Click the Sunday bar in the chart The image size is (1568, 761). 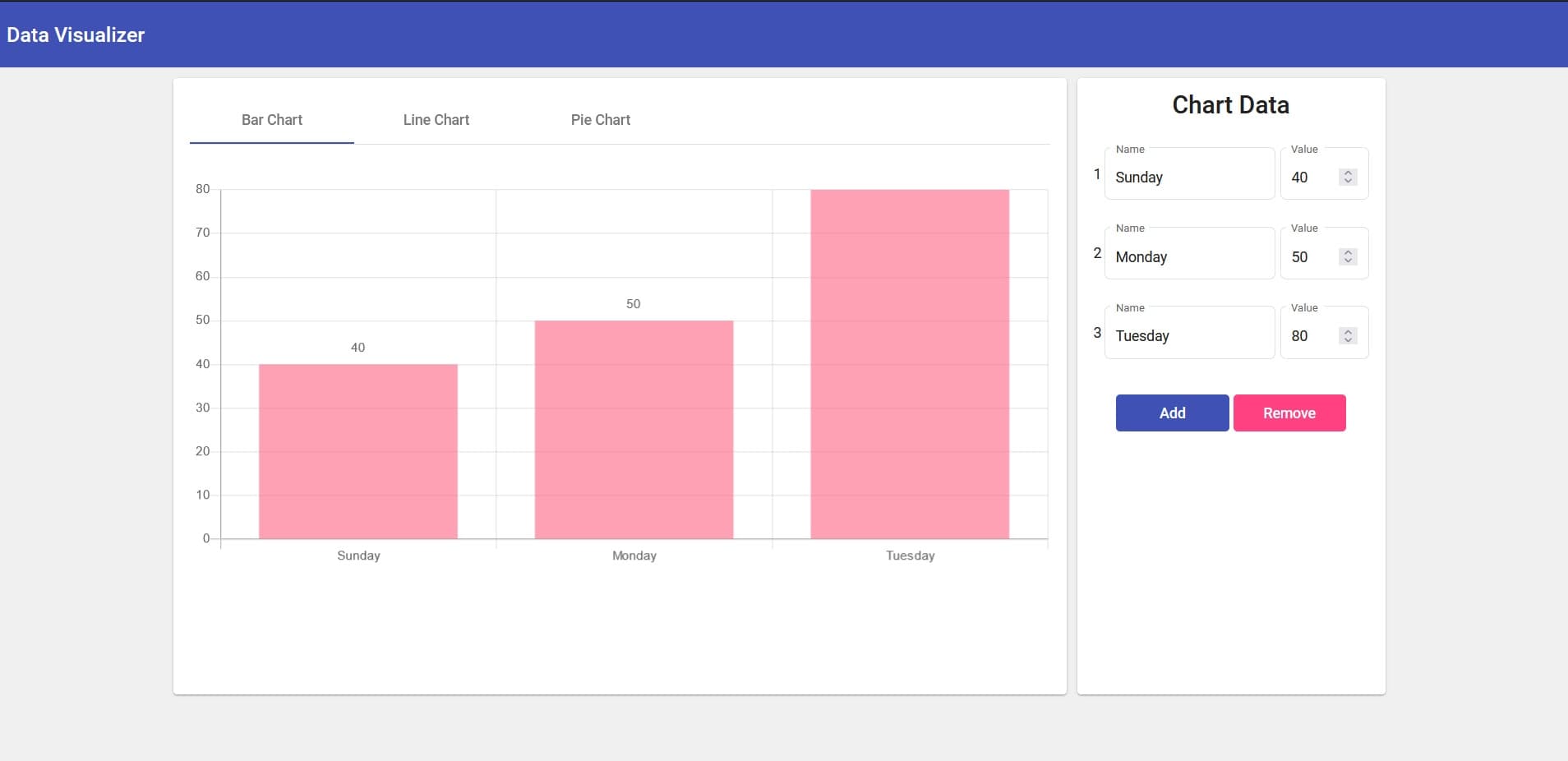358,451
